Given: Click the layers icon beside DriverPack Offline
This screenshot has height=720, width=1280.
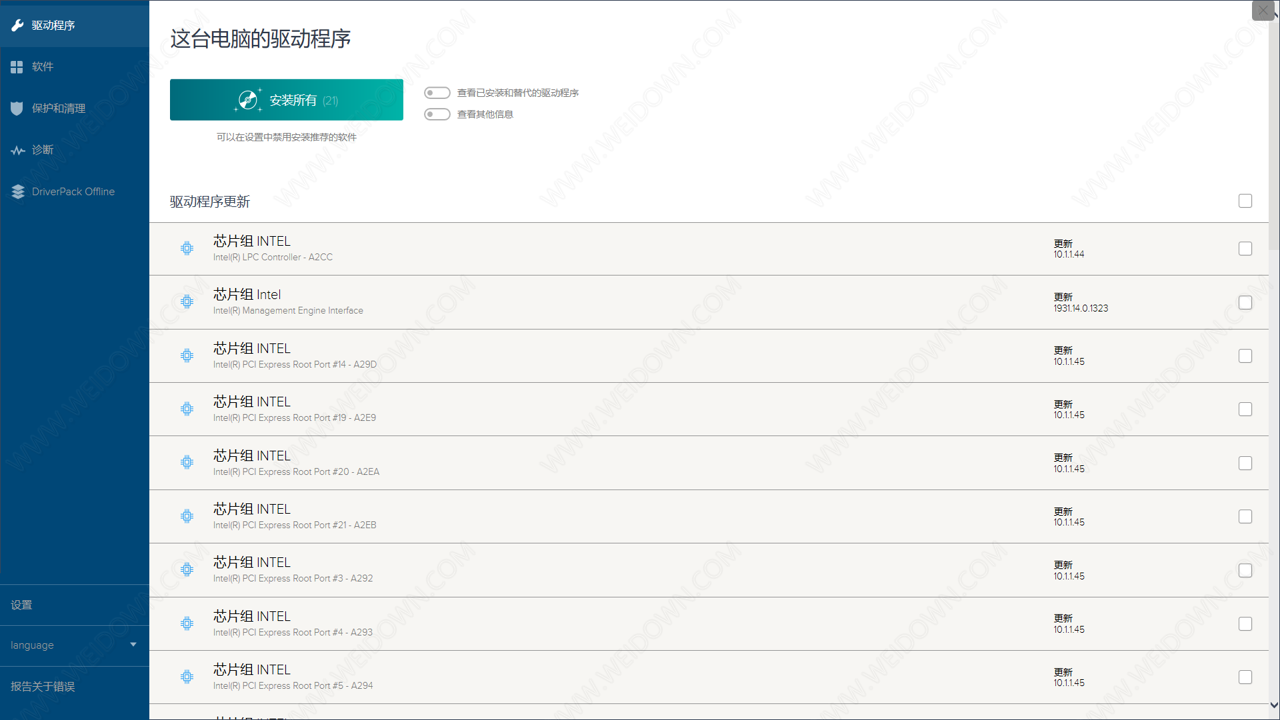Looking at the screenshot, I should click(x=17, y=192).
